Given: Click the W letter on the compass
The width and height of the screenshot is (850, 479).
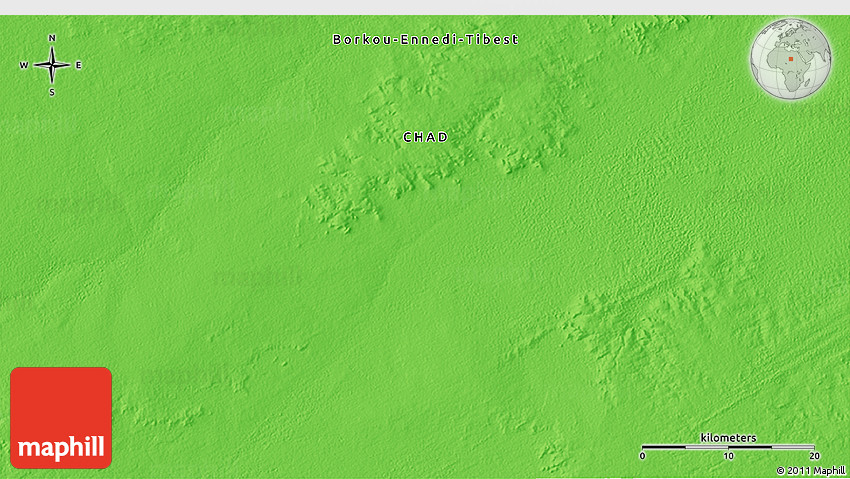Looking at the screenshot, I should [x=24, y=65].
